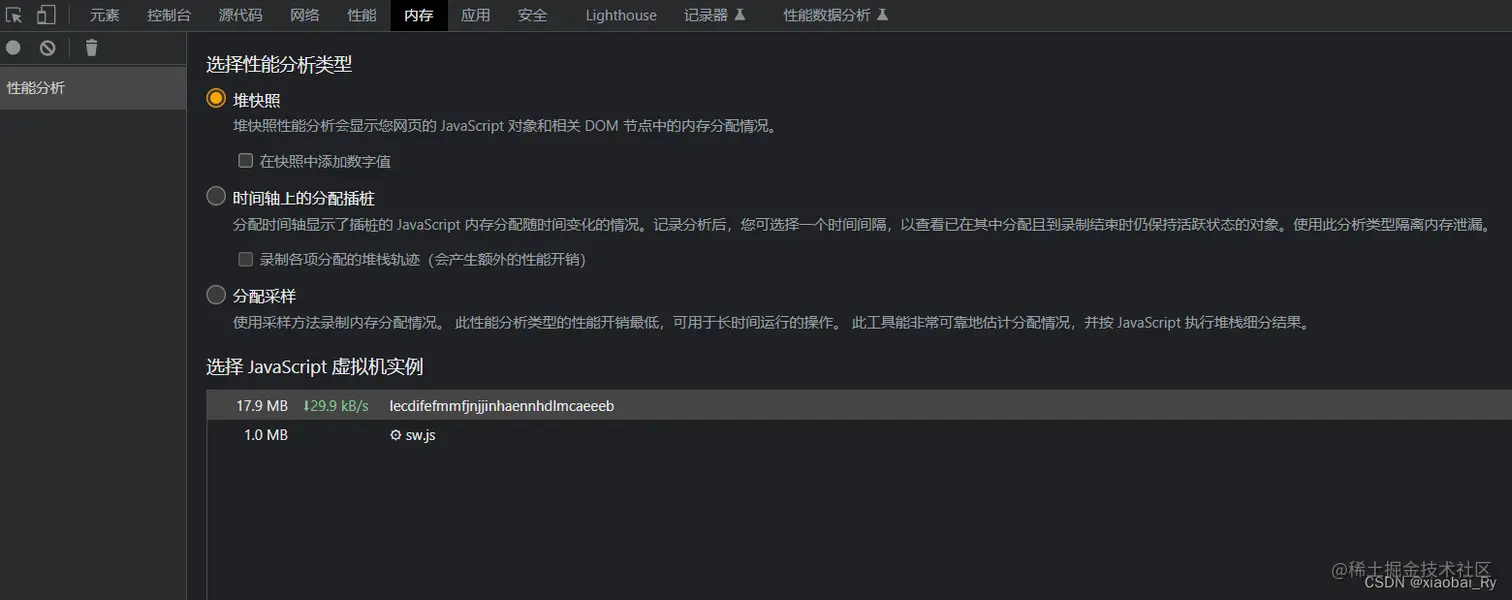Image resolution: width=1512 pixels, height=600 pixels.
Task: Click the trash delete icon
Action: pos(91,47)
